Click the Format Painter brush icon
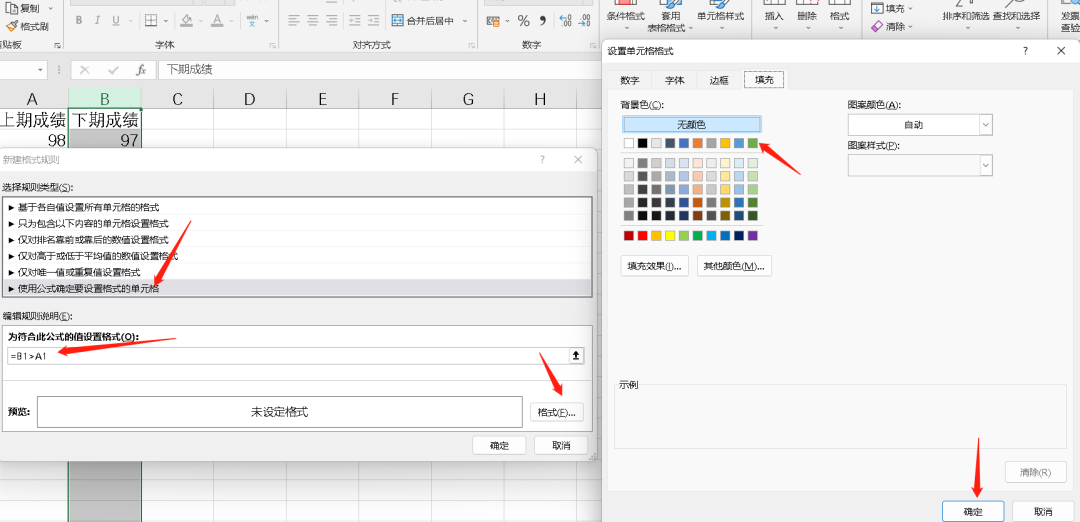Screen dimensions: 1080x522 pos(12,26)
